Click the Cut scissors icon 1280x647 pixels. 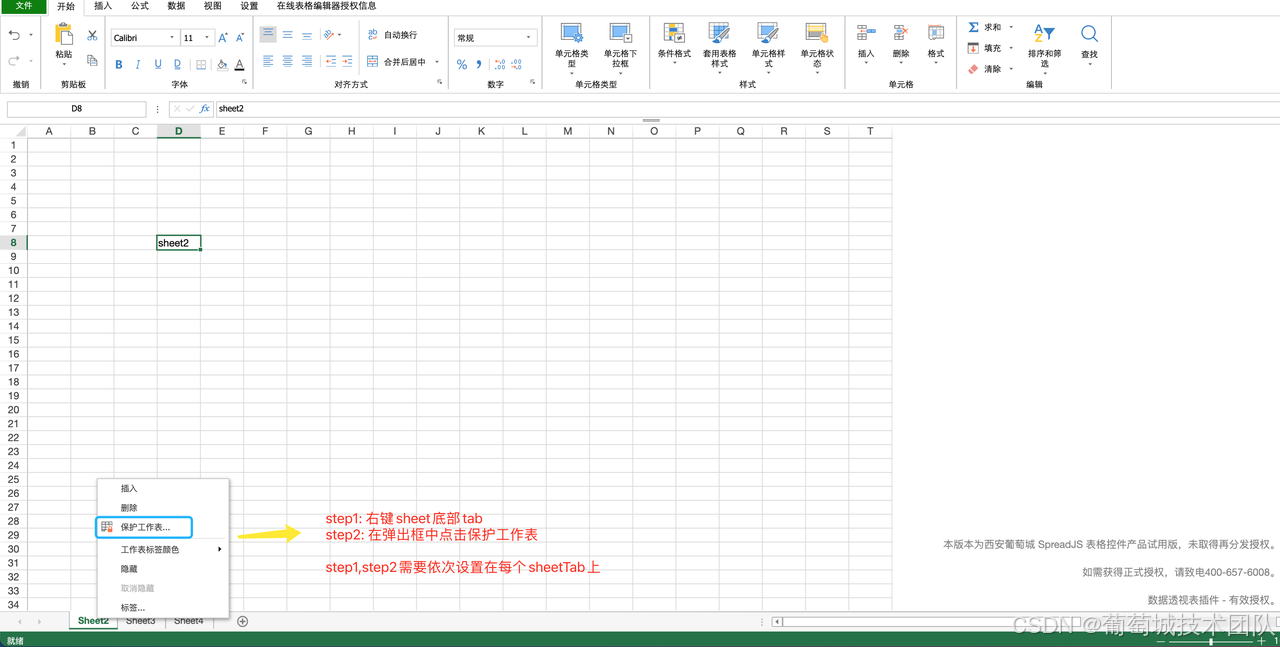92,36
